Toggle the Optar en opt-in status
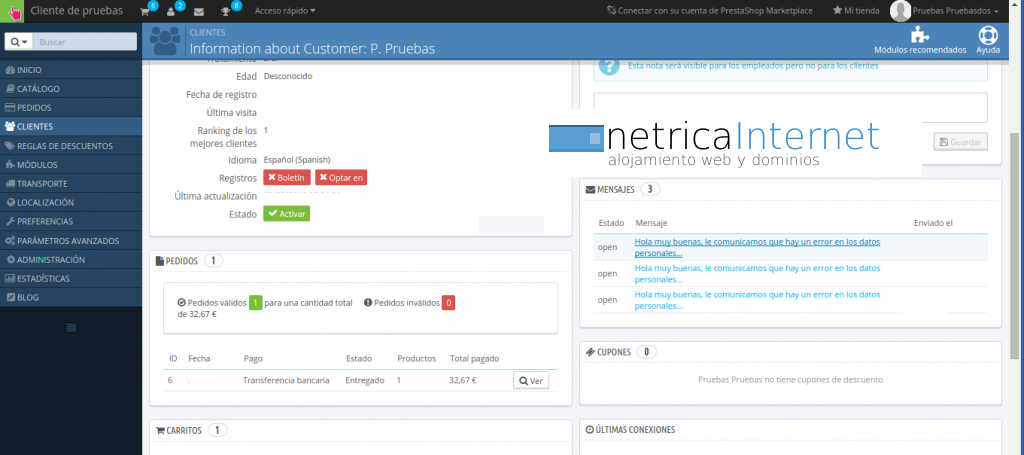The width and height of the screenshot is (1024, 455). 341,177
